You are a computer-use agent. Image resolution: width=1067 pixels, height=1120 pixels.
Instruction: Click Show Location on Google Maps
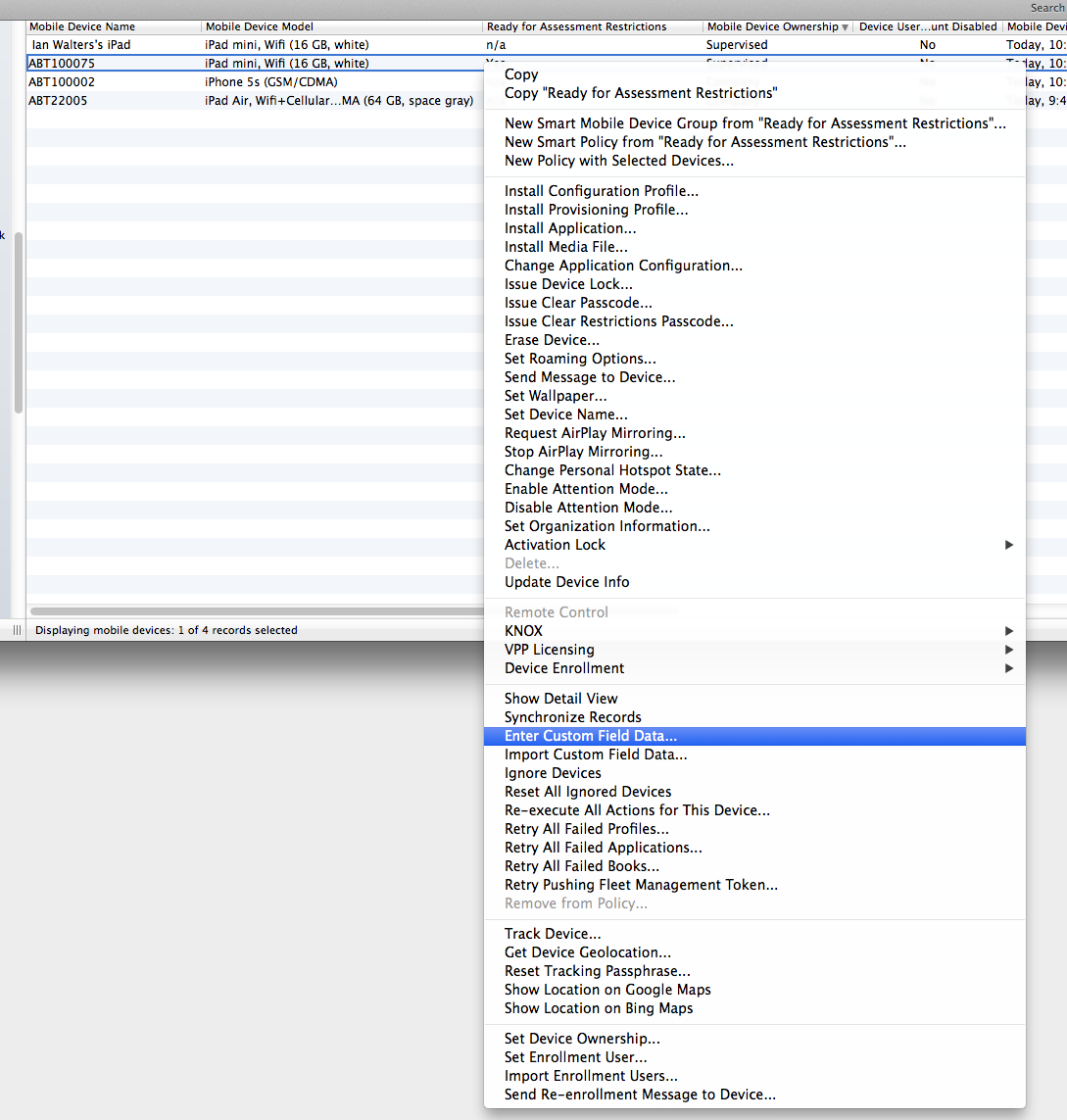coord(607,990)
